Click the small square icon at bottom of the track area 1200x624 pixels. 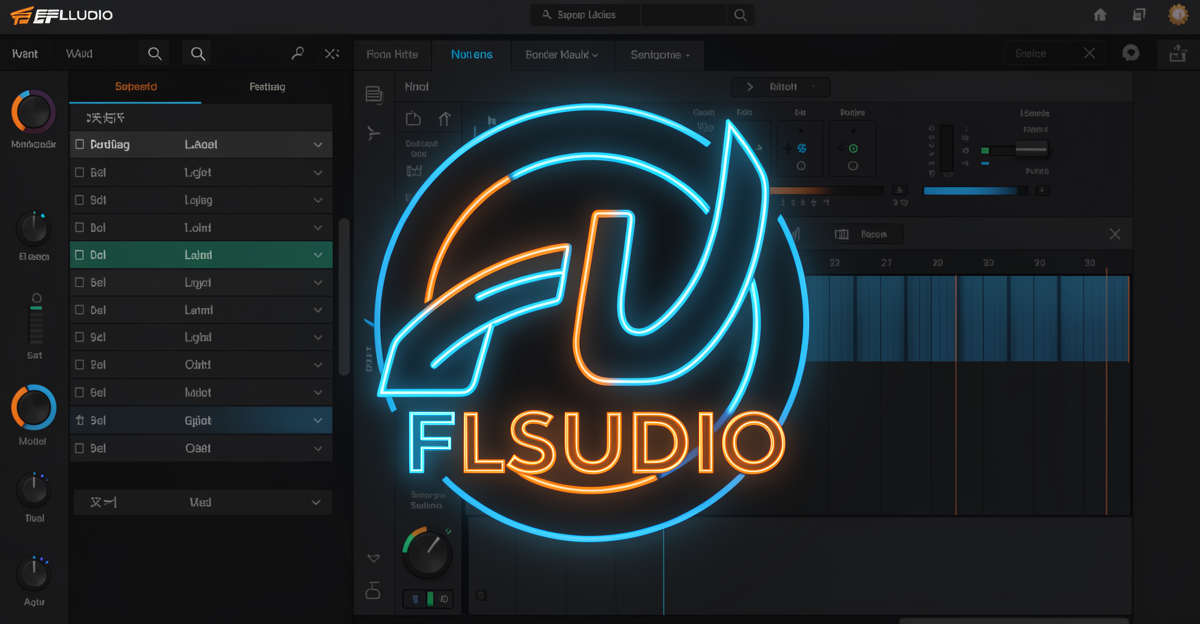point(481,595)
